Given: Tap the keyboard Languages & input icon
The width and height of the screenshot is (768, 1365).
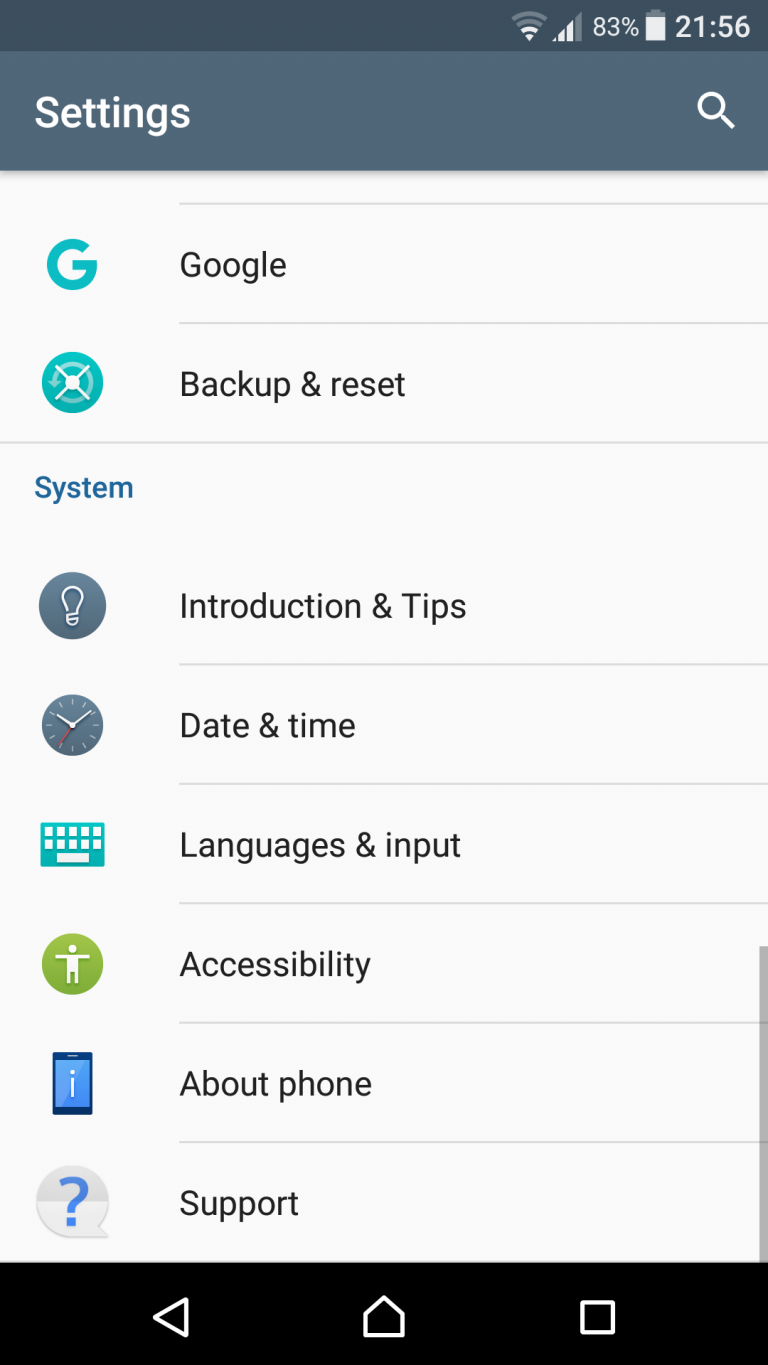Looking at the screenshot, I should [72, 845].
